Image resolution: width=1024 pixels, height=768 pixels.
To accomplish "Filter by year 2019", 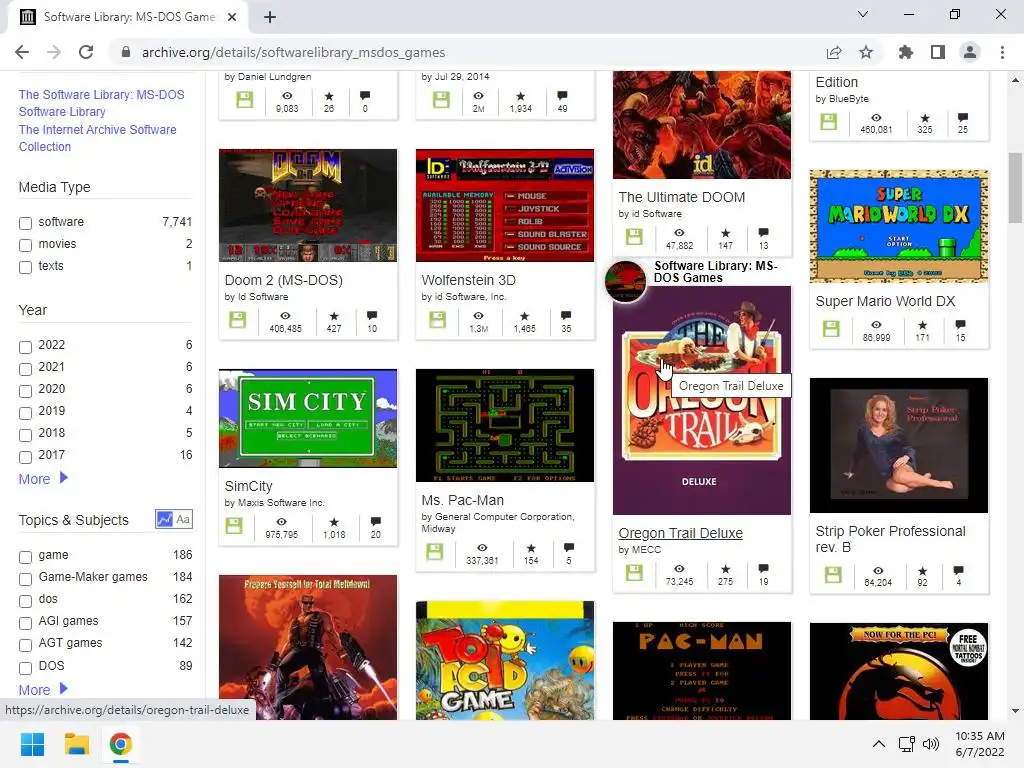I will [x=25, y=413].
